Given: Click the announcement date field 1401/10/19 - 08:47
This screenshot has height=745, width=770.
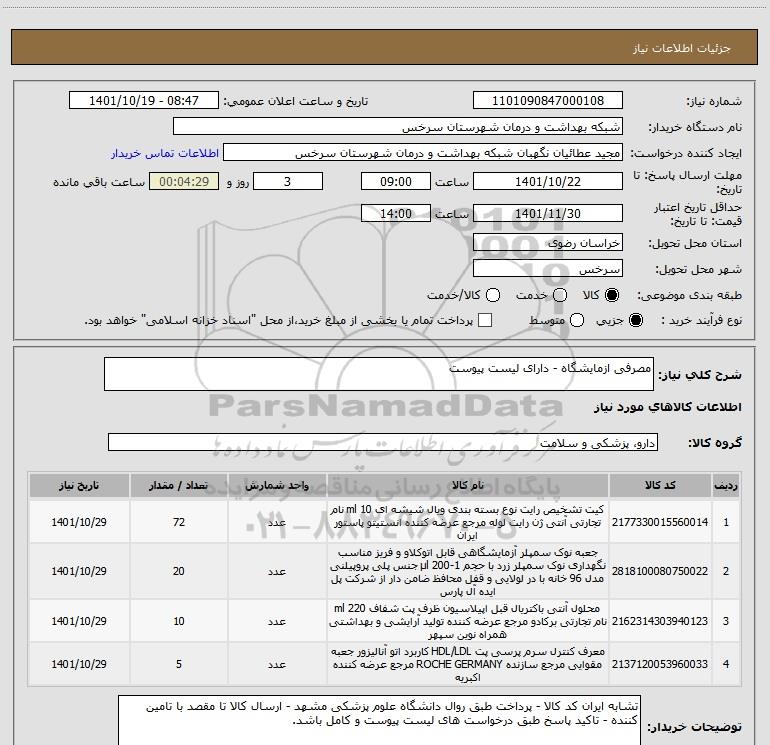Looking at the screenshot, I should pos(144,101).
